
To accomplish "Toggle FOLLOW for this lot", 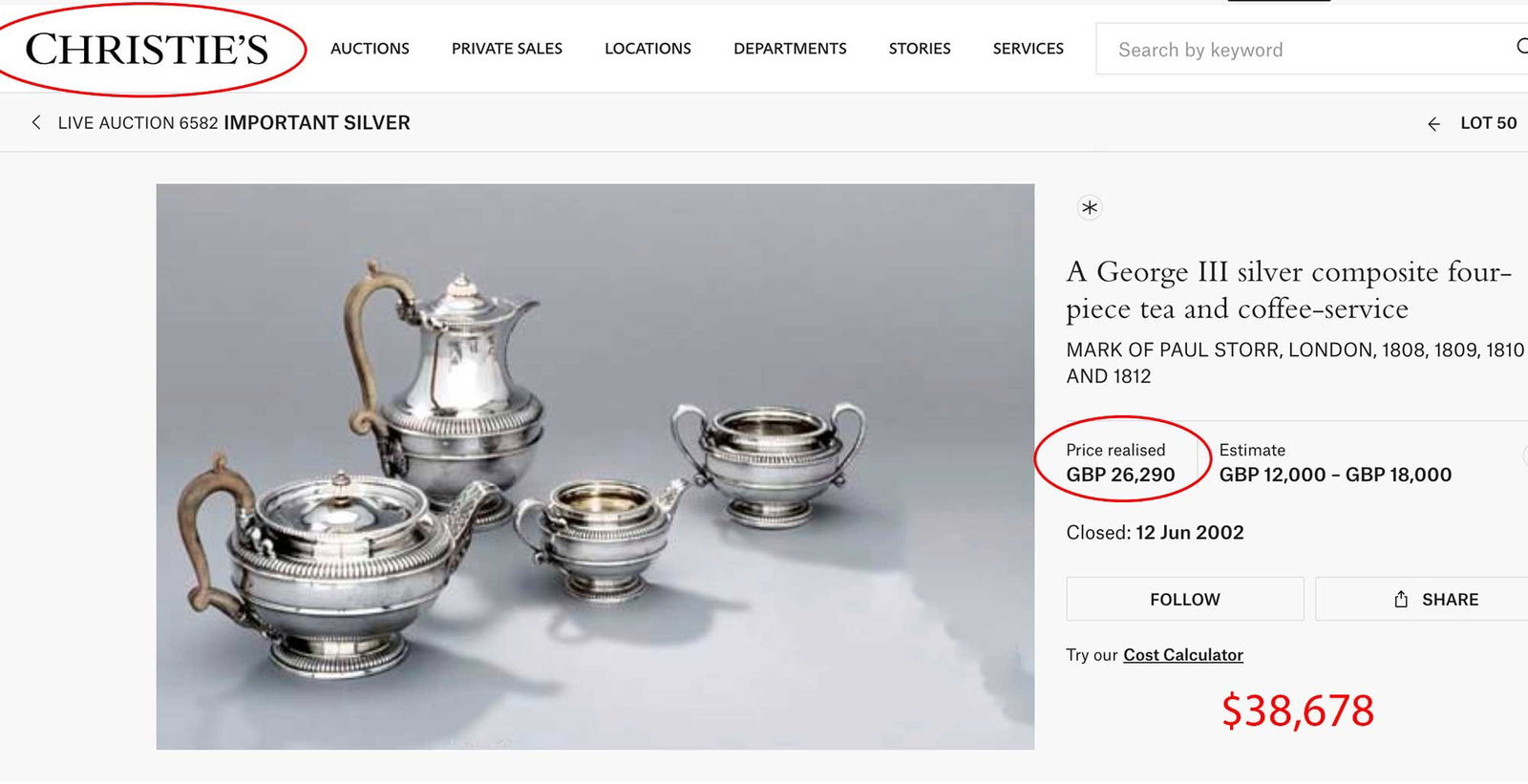I will tap(1184, 599).
